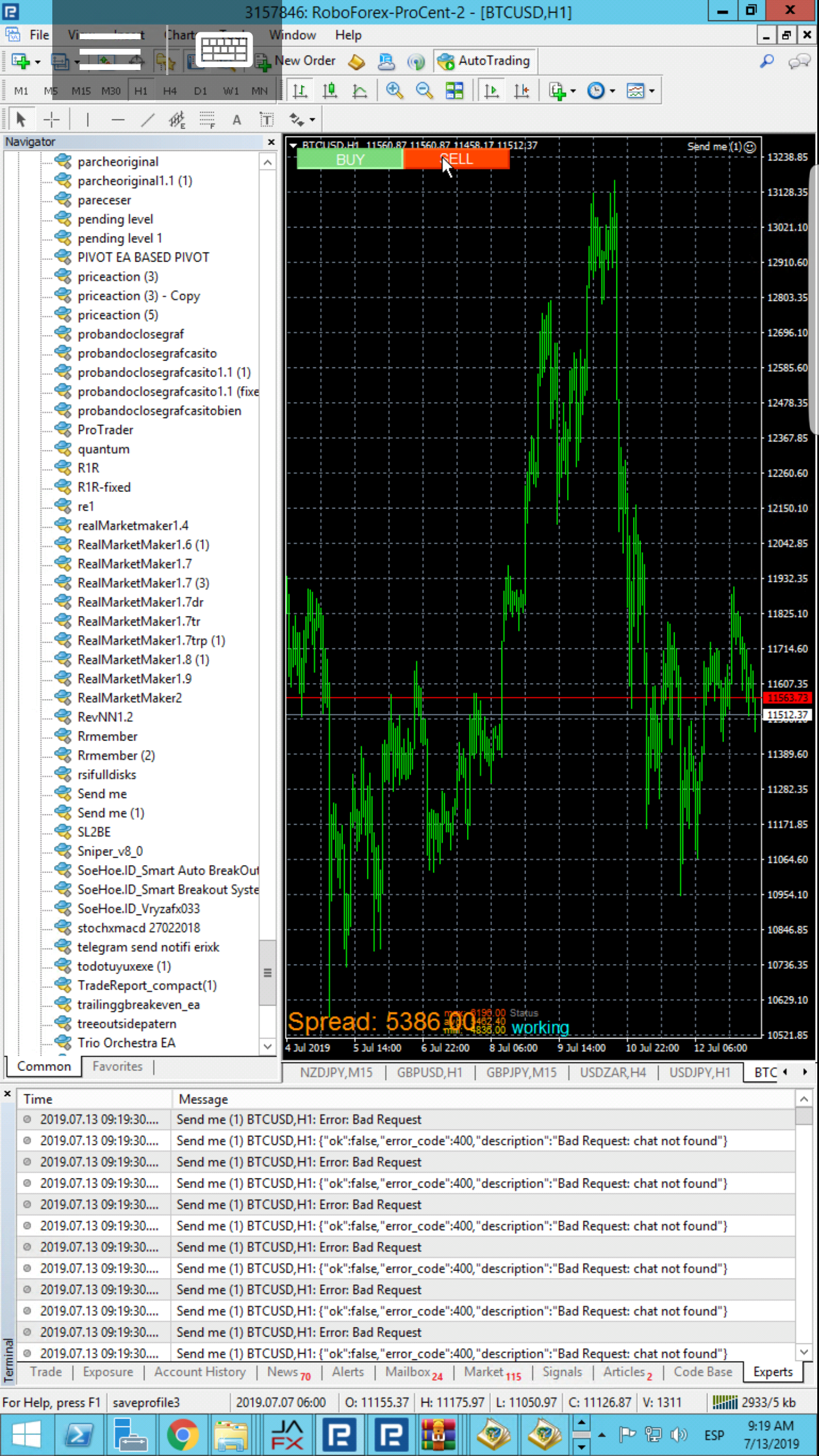Select the cursor arrow tool
819x1456 pixels.
tap(21, 119)
